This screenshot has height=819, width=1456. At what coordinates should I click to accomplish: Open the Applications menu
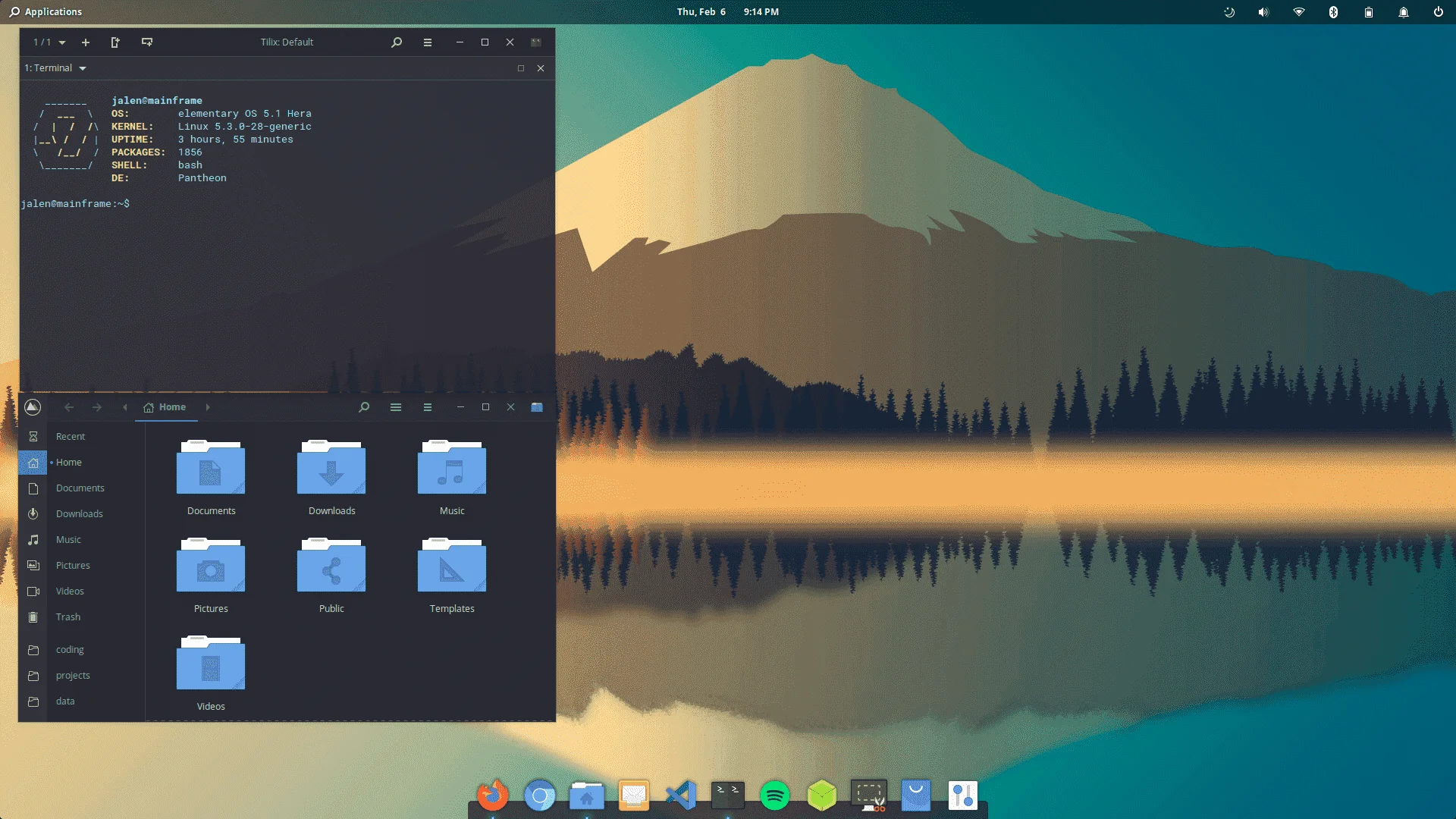[x=45, y=12]
